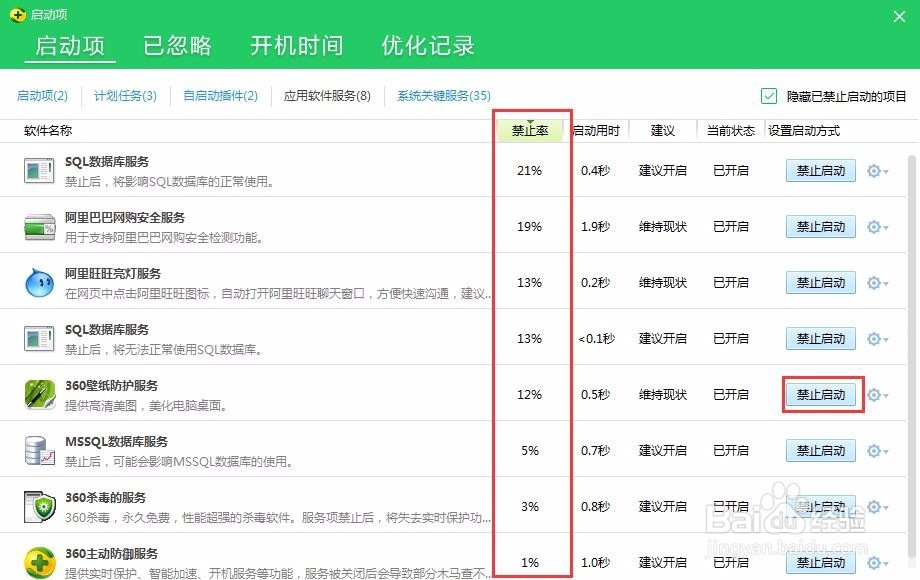Click the 360杀毒的服务 shield icon
The width and height of the screenshot is (920, 580).
[x=39, y=507]
